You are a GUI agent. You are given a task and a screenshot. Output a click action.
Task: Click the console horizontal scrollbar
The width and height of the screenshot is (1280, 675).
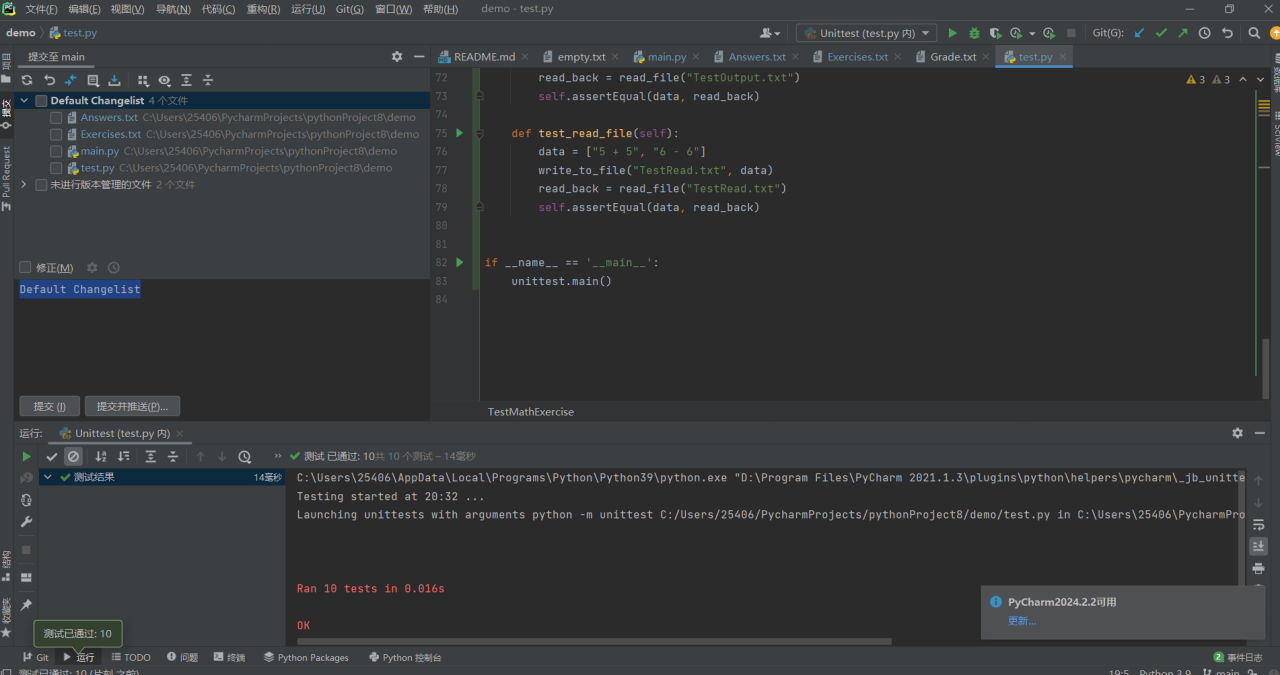594,641
